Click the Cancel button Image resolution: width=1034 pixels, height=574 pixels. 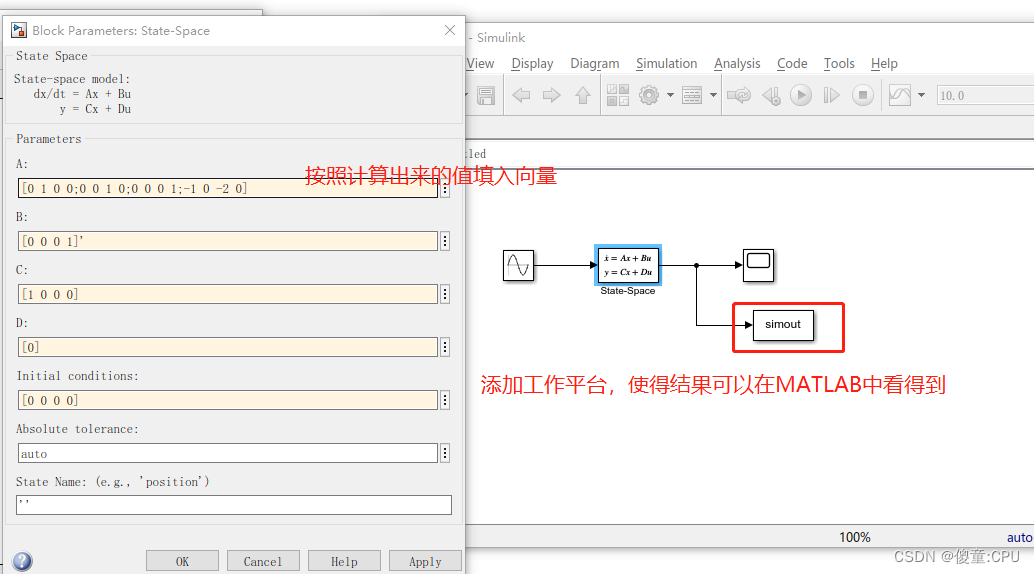pyautogui.click(x=263, y=561)
